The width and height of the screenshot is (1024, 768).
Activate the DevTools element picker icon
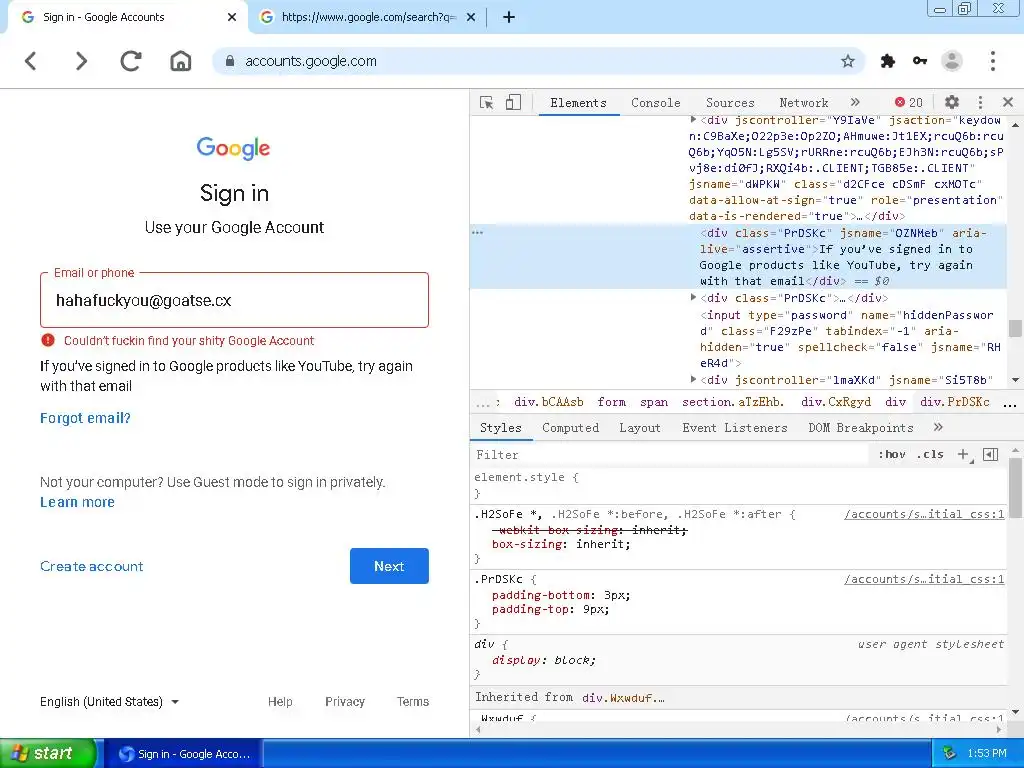pos(487,103)
